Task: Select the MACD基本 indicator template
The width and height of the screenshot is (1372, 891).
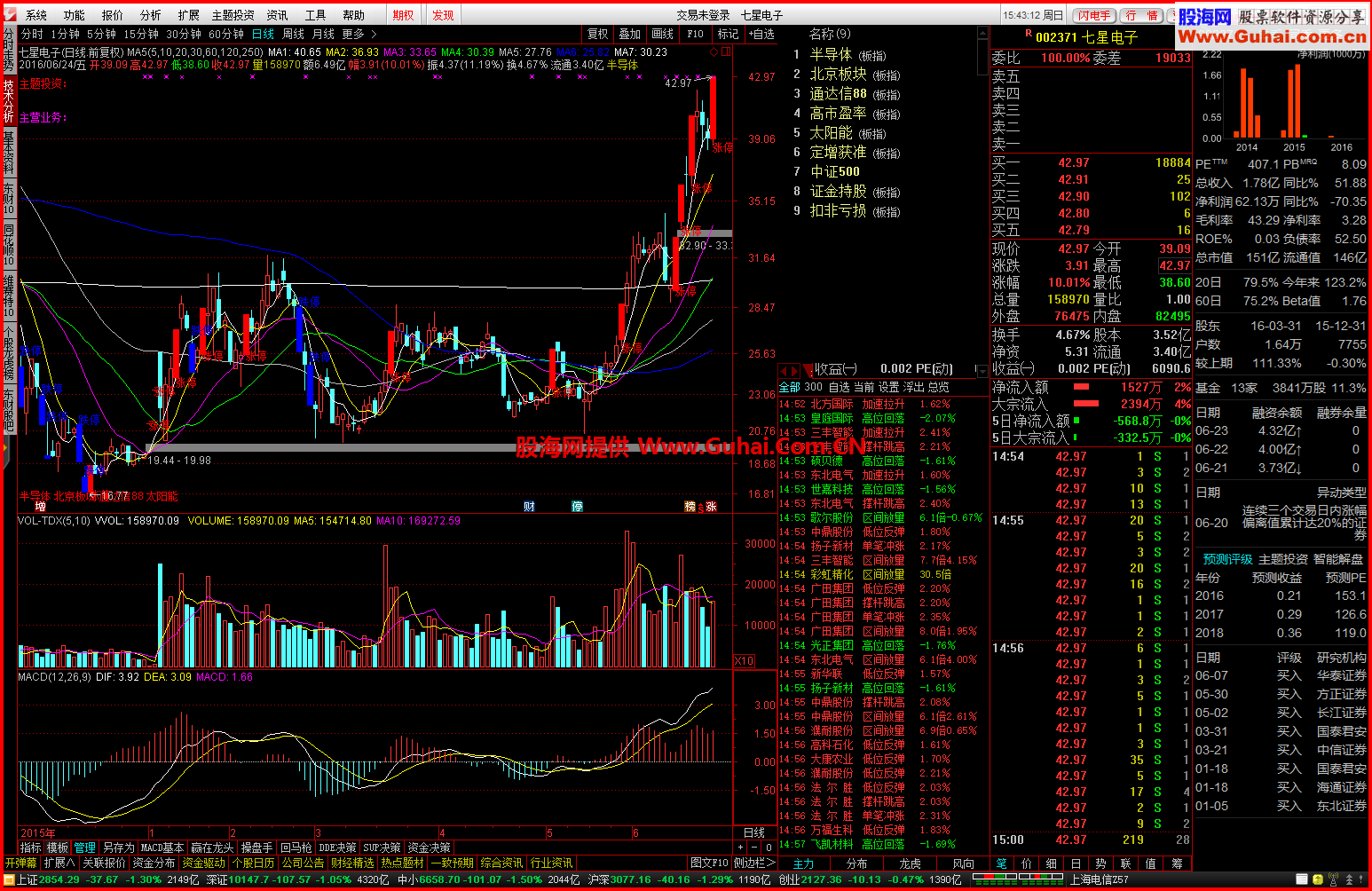Action: tap(162, 848)
